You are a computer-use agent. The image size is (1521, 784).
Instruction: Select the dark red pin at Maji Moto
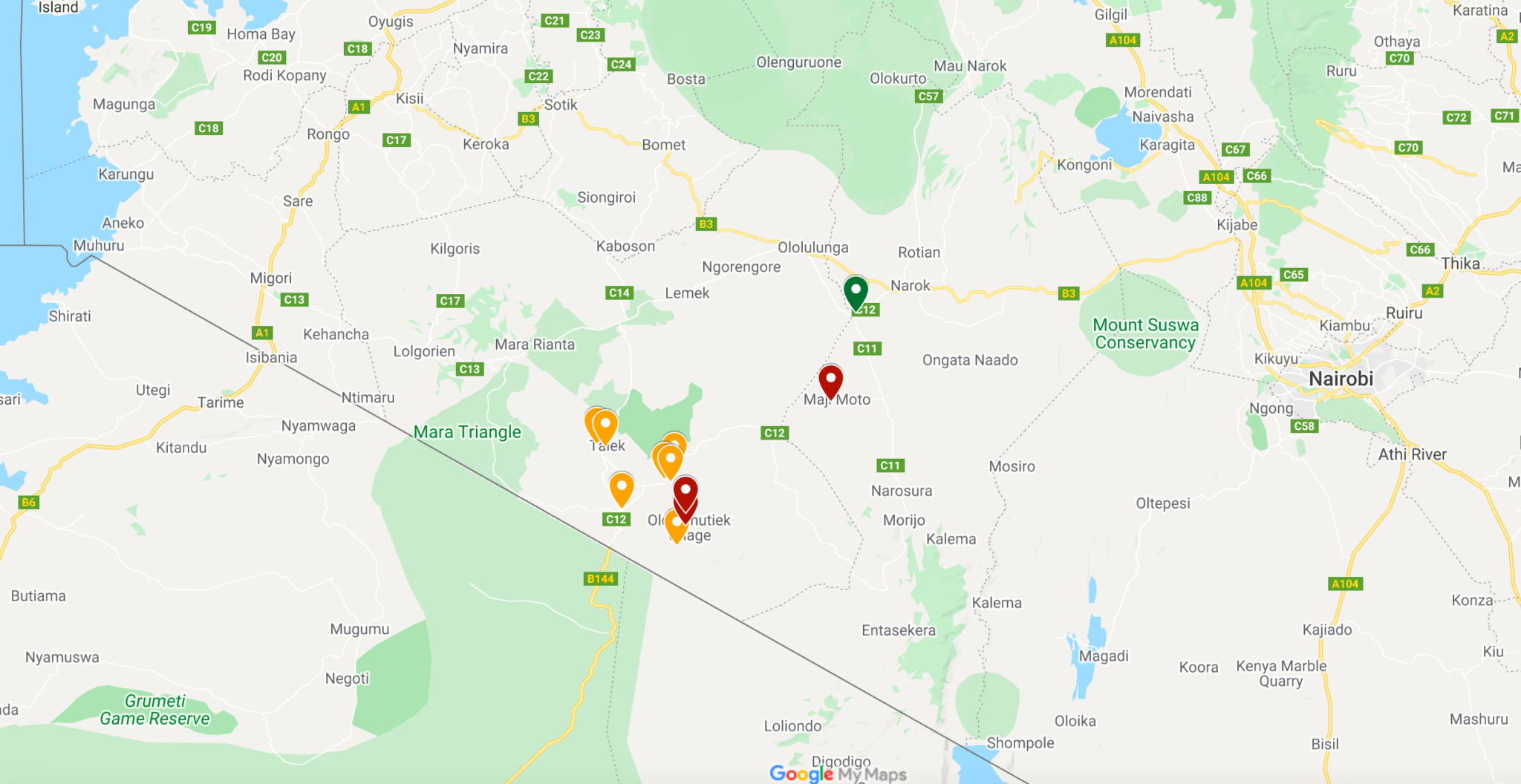click(x=830, y=382)
